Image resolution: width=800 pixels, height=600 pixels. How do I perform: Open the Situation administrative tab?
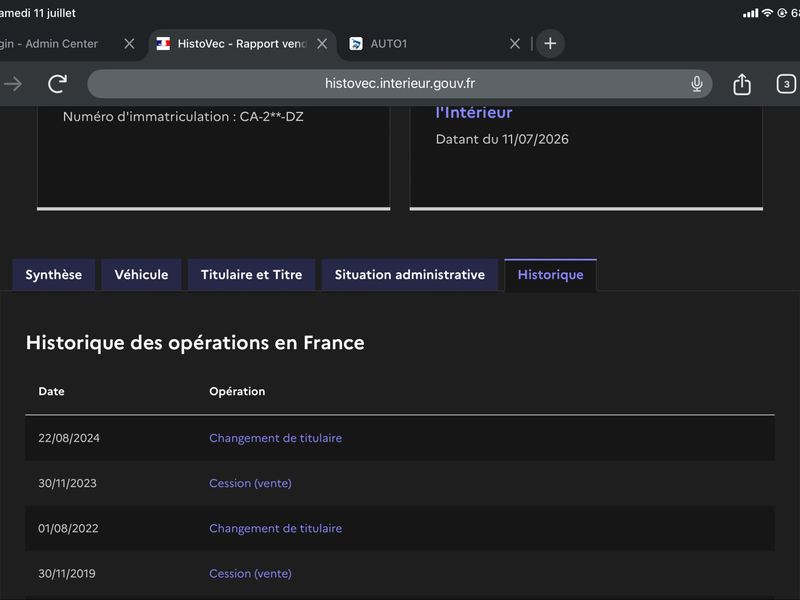pyautogui.click(x=410, y=275)
